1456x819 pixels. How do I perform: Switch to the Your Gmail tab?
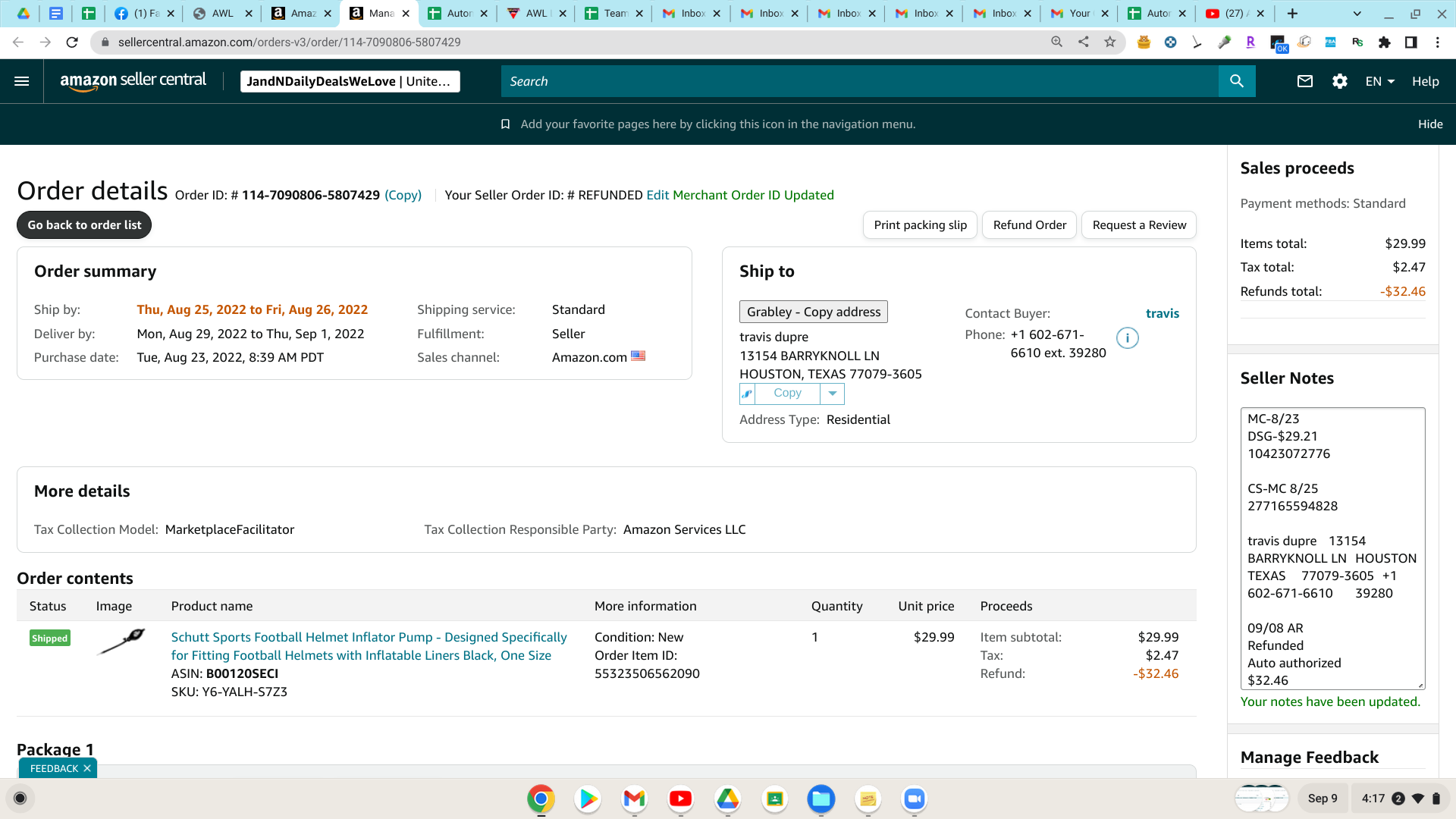[x=1078, y=14]
